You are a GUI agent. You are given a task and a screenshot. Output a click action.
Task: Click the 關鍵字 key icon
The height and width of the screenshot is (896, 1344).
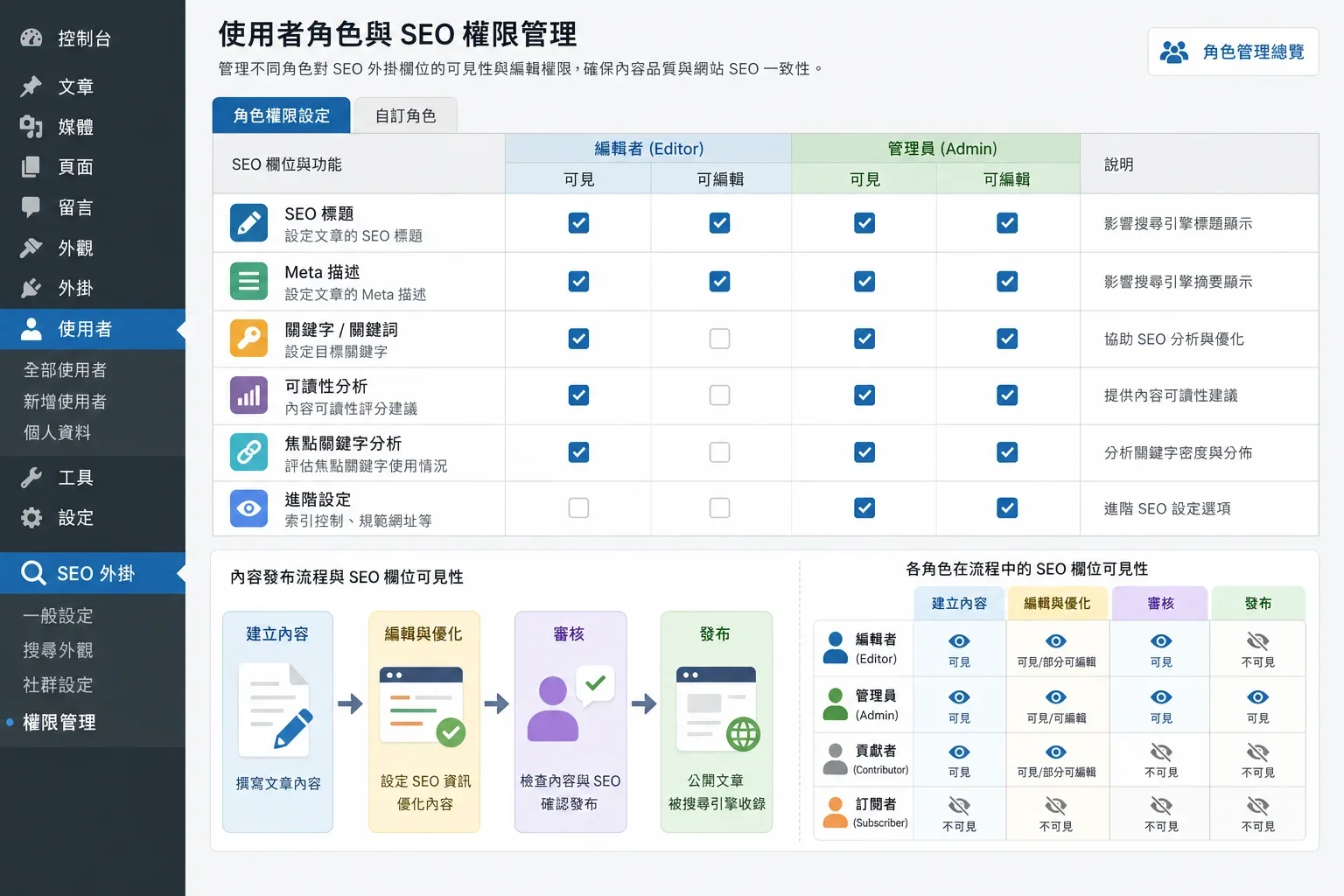(248, 339)
